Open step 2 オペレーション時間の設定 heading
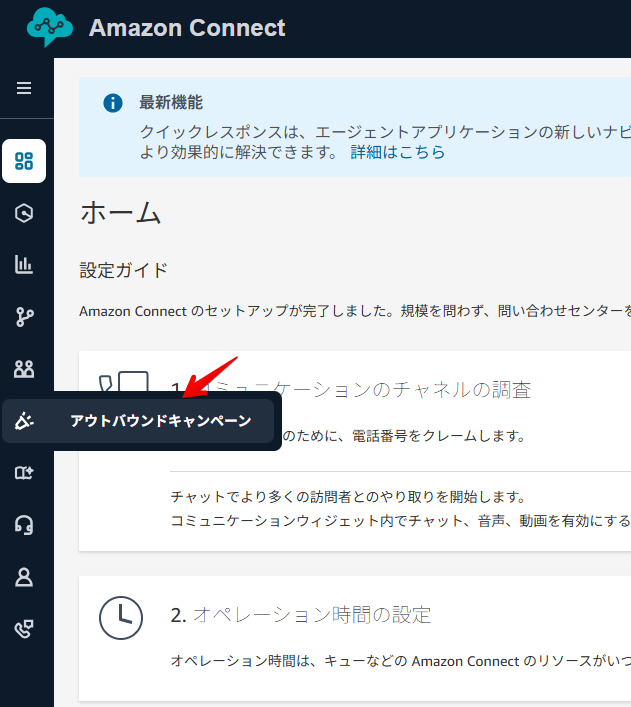The image size is (631, 707). pos(310,614)
